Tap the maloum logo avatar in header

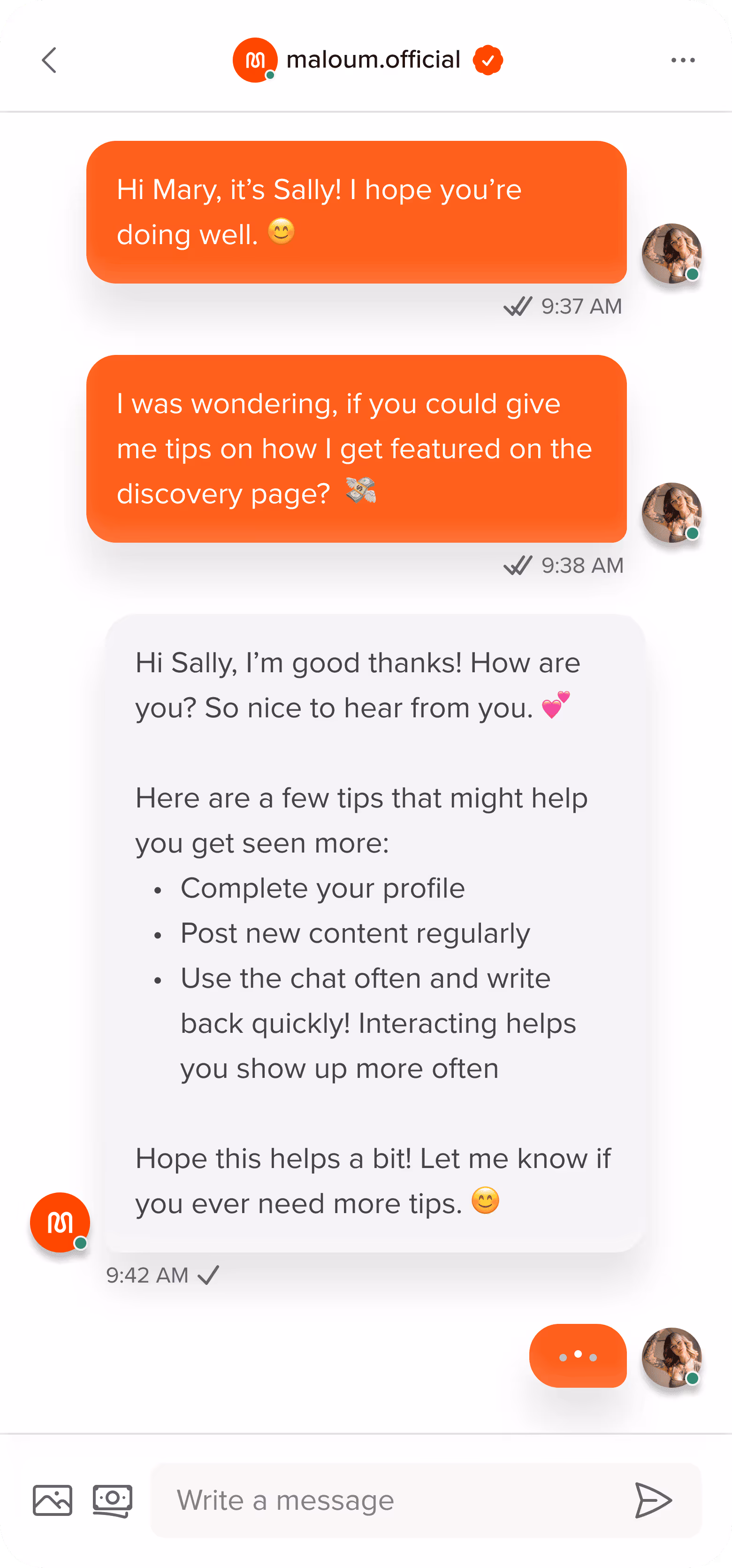[x=255, y=60]
